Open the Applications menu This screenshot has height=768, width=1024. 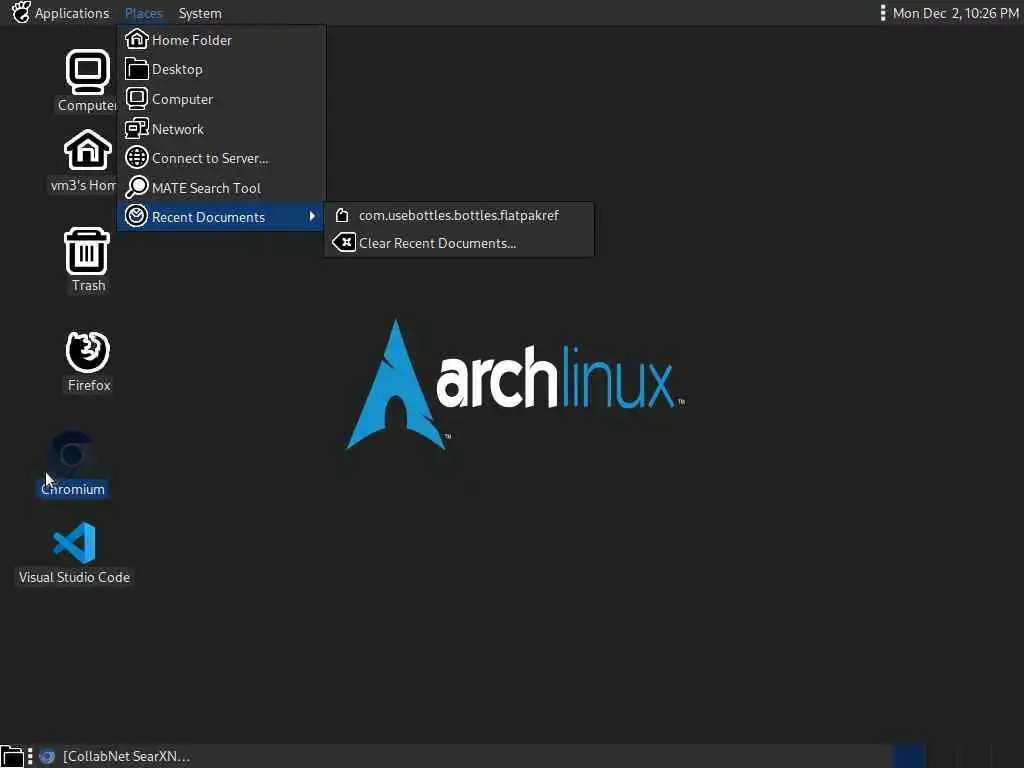72,13
